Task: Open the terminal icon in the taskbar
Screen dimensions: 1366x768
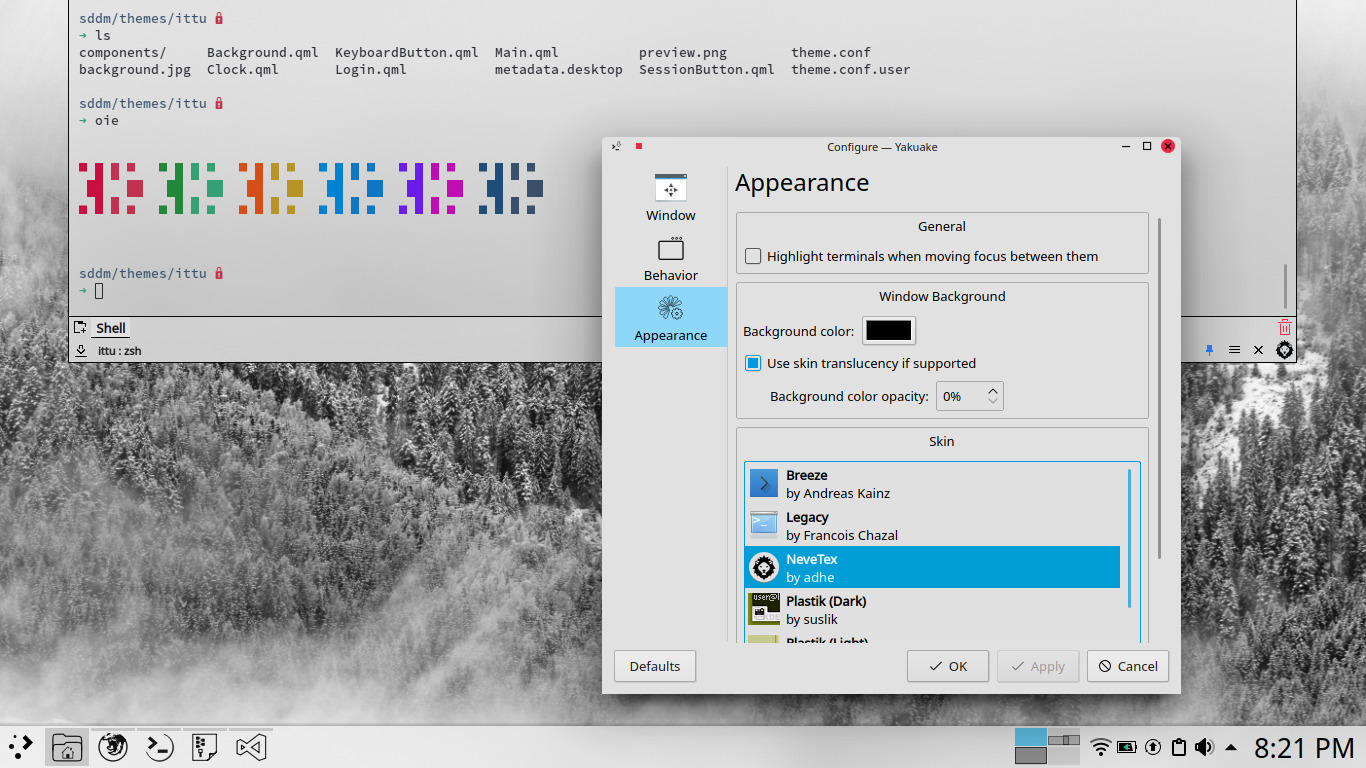Action: 160,747
